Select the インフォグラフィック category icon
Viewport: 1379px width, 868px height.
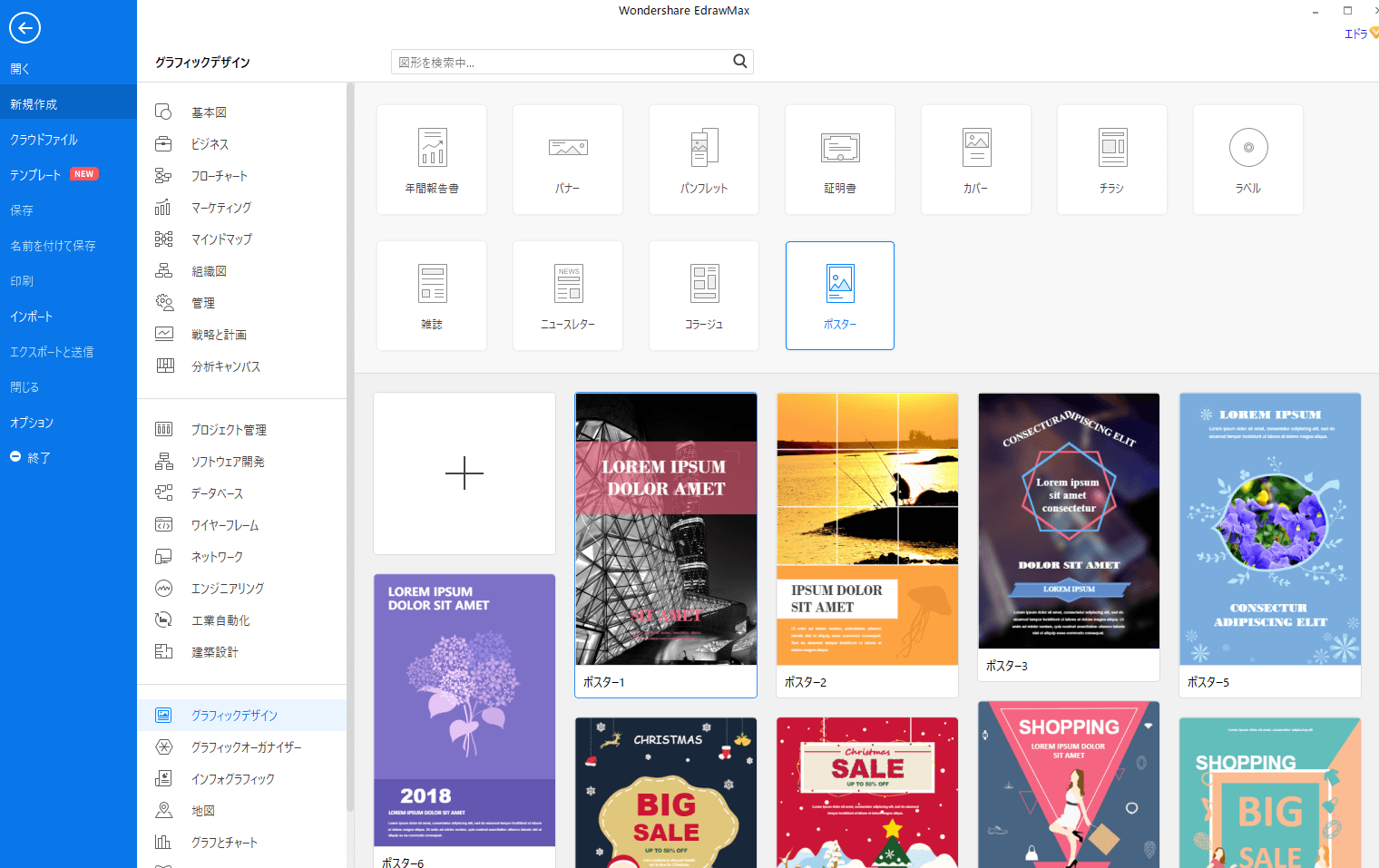[x=164, y=778]
